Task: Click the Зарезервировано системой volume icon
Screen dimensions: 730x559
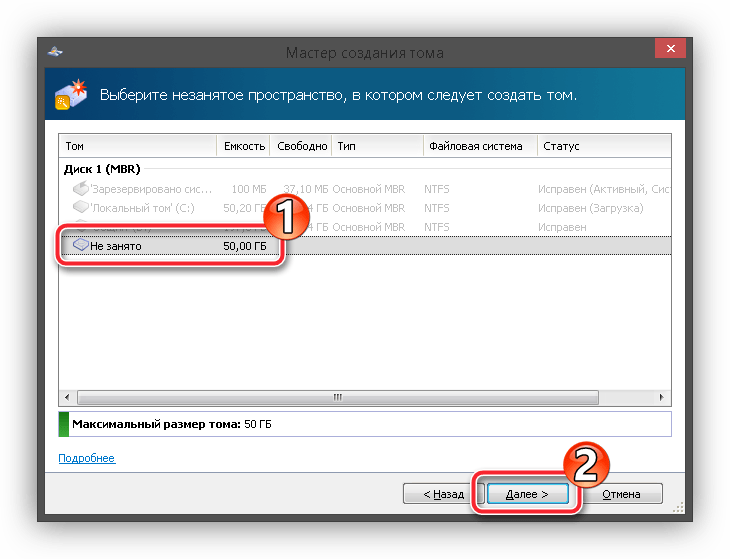Action: [x=81, y=189]
